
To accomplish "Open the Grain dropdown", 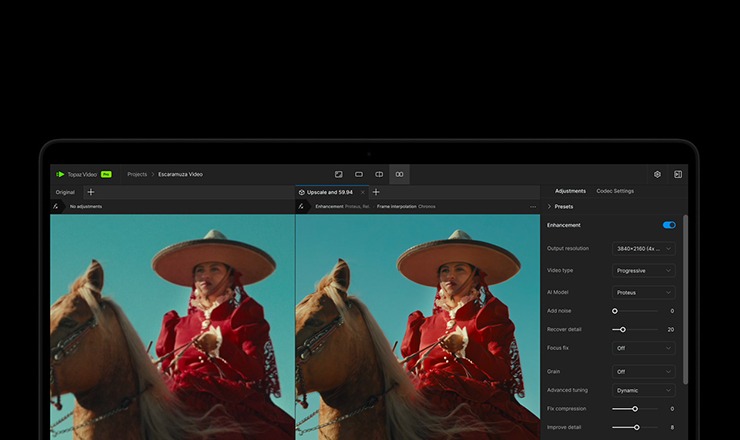I will pyautogui.click(x=643, y=372).
